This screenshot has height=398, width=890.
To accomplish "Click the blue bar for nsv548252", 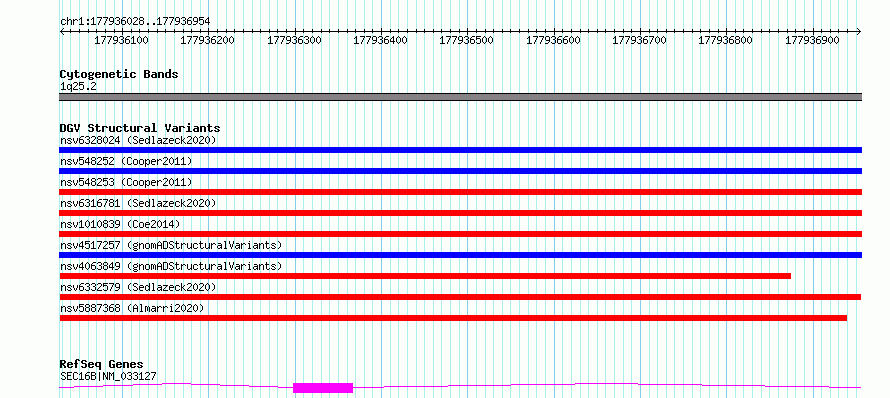I will coord(461,171).
